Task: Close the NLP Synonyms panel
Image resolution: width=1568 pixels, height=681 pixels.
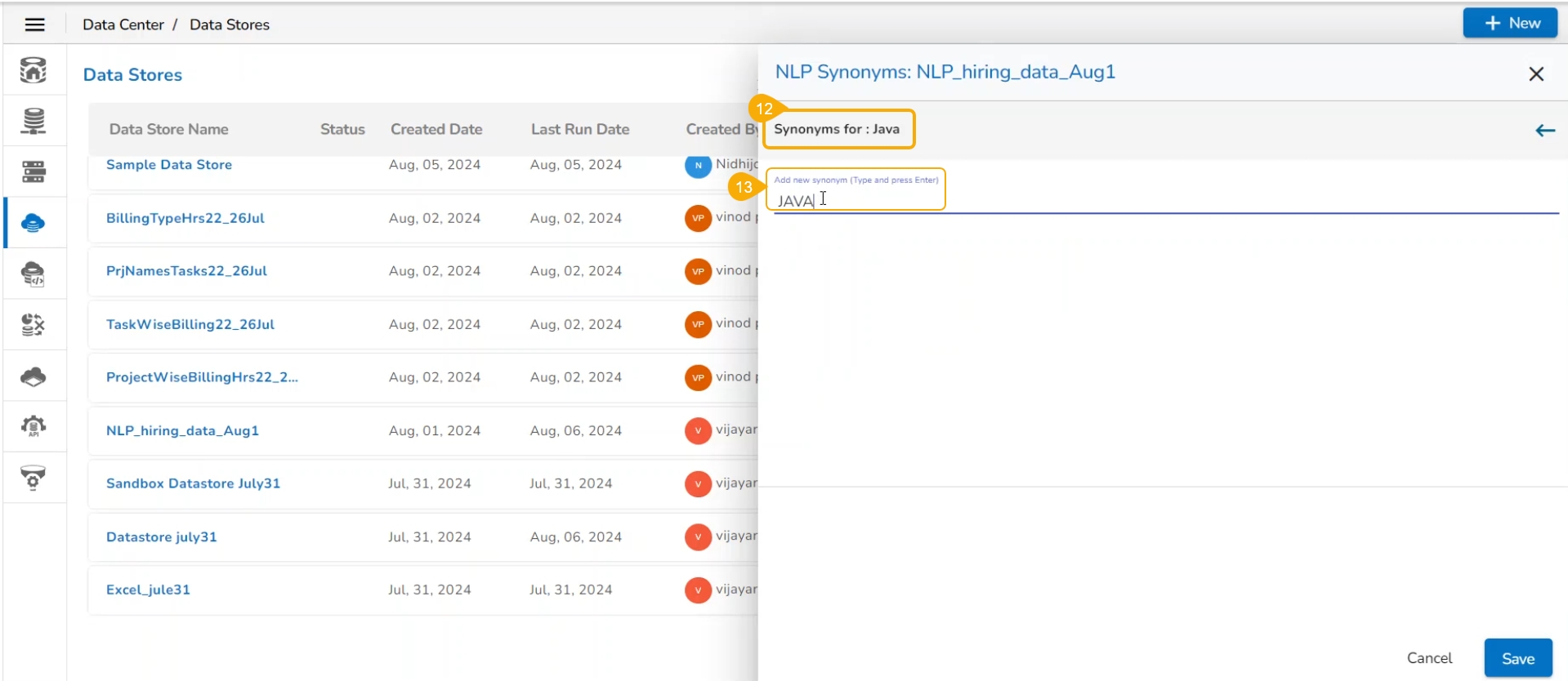Action: (x=1536, y=74)
